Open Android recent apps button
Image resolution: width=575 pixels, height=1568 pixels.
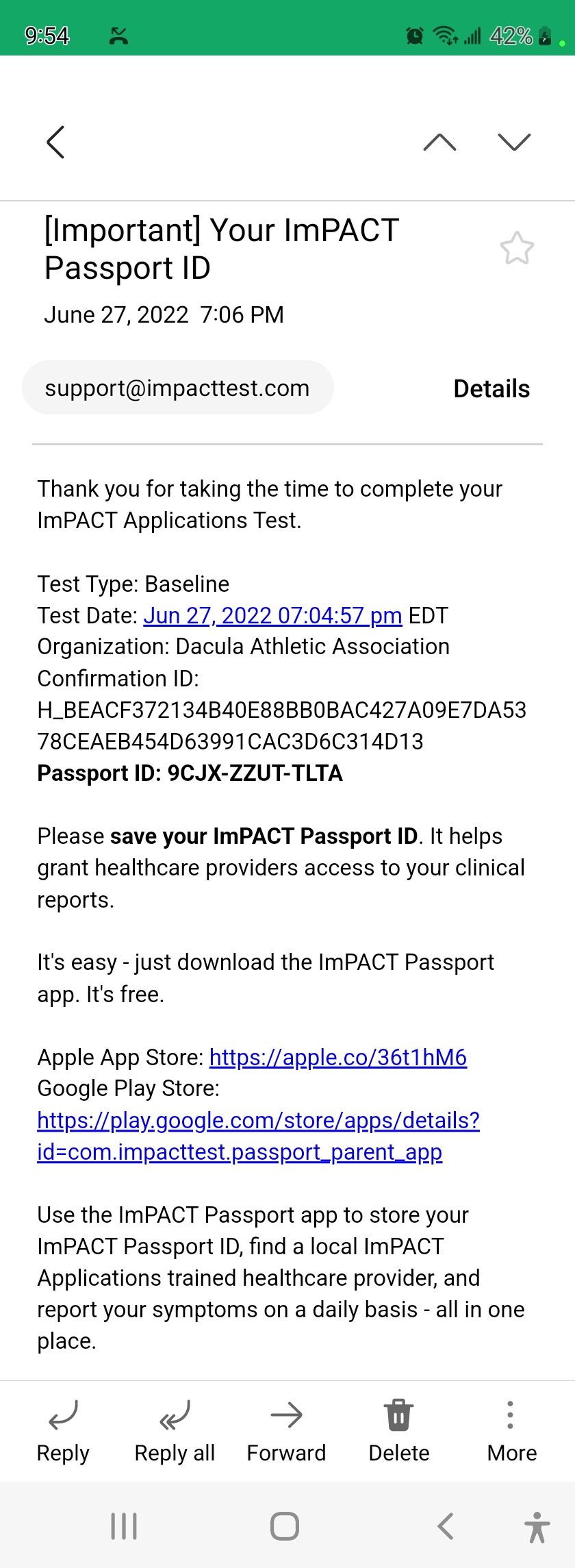124,1526
